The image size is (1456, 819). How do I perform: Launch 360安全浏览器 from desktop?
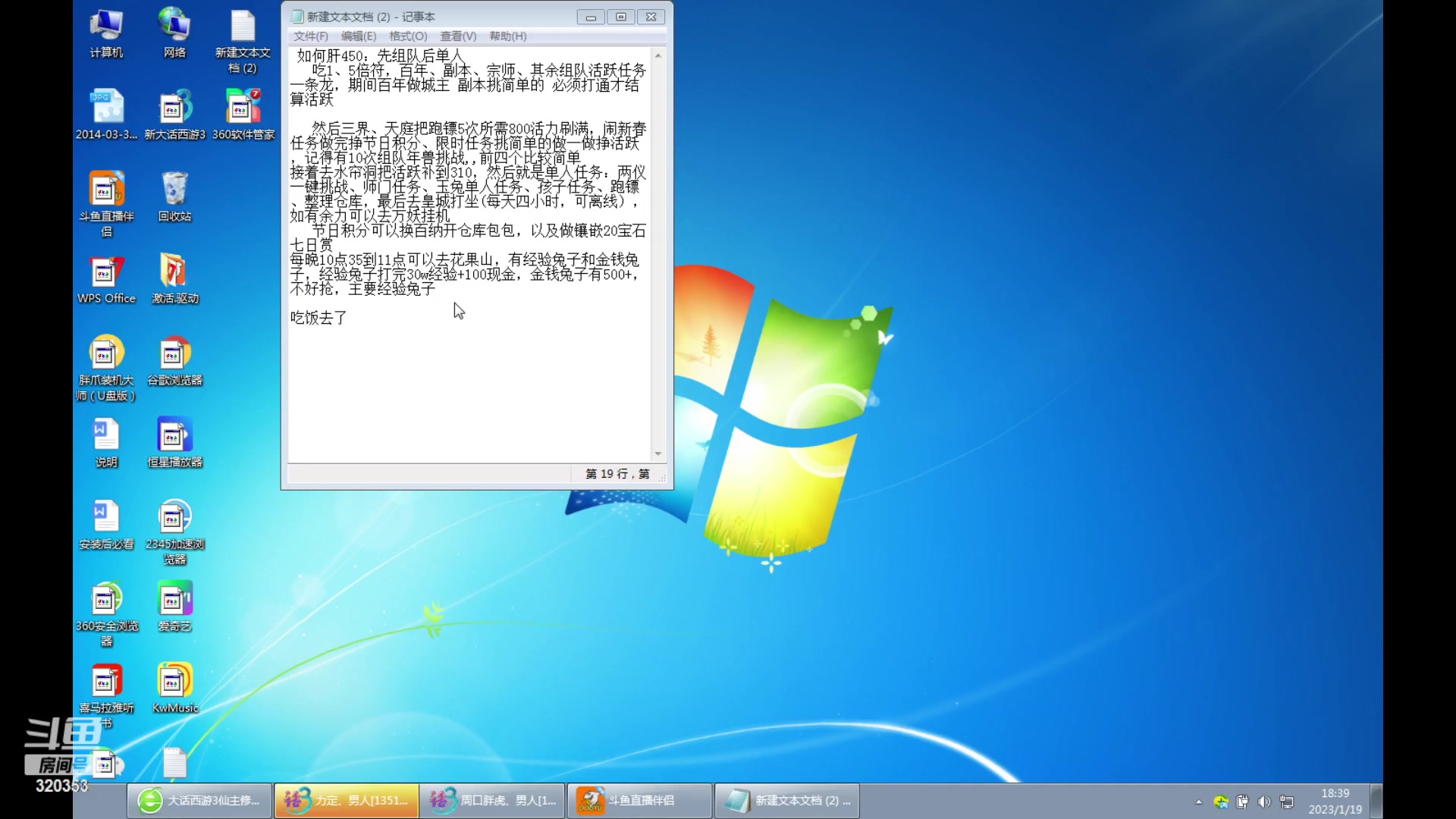(x=106, y=614)
